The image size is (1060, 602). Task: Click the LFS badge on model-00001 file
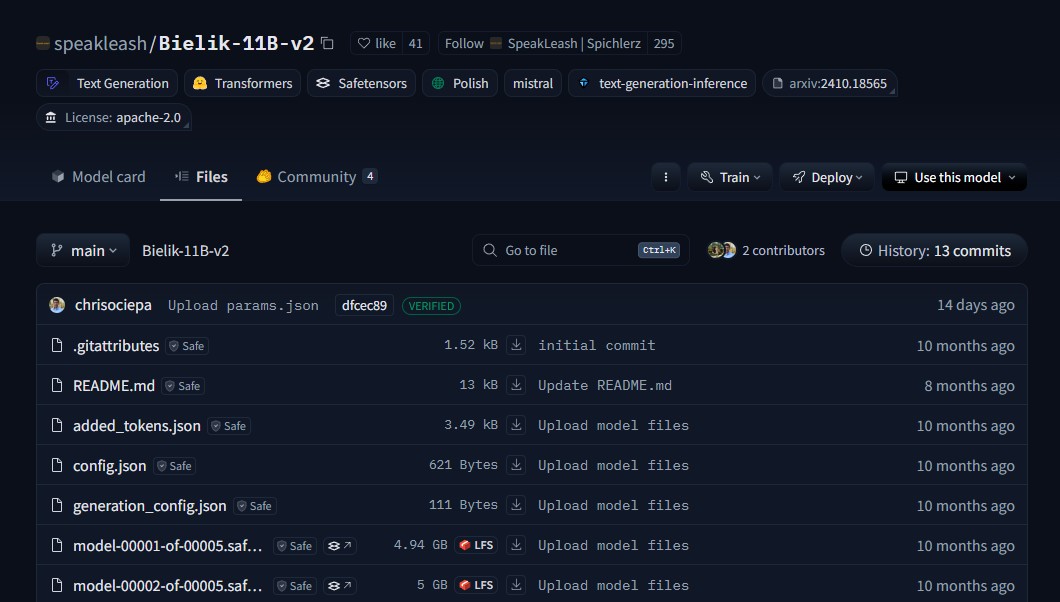tap(476, 545)
